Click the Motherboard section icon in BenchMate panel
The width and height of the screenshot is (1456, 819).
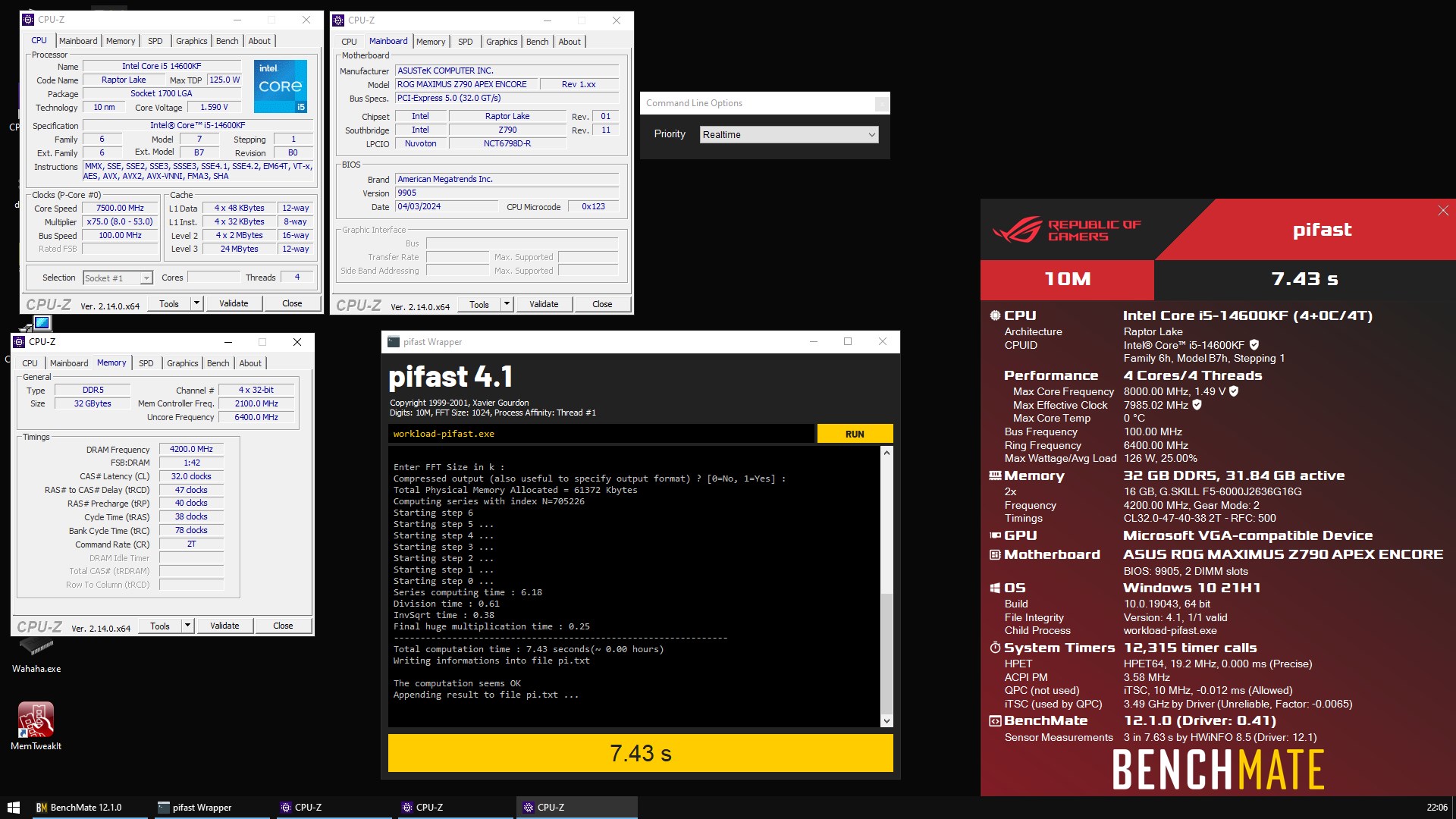(995, 554)
